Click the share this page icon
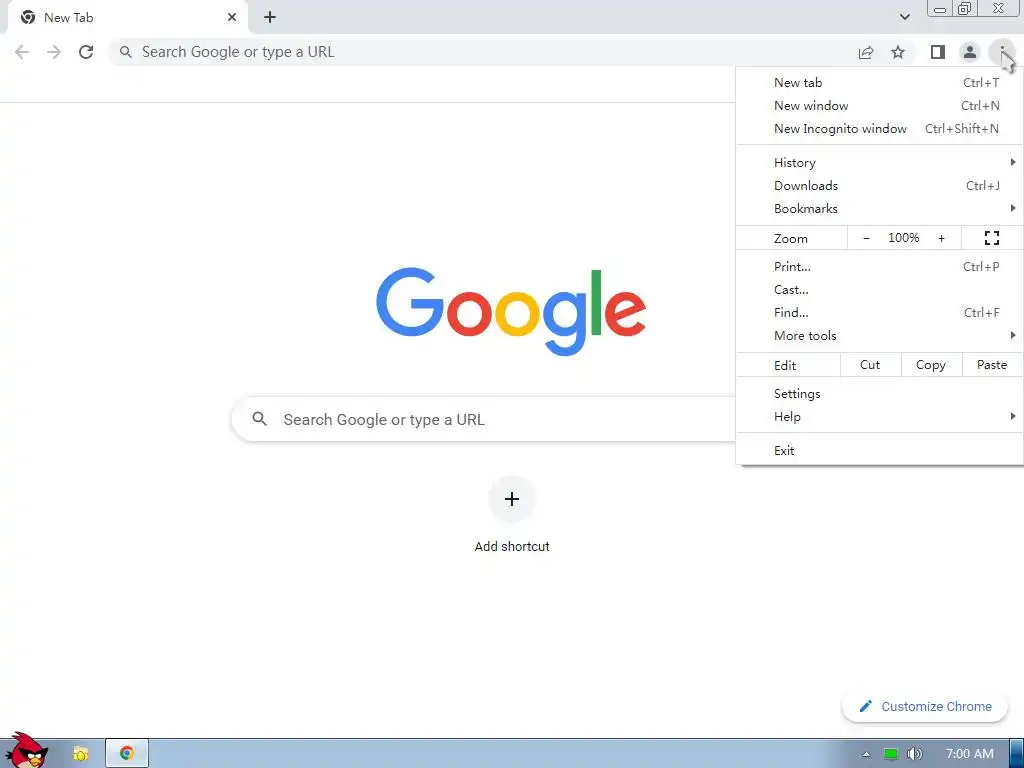This screenshot has height=768, width=1024. 866,52
